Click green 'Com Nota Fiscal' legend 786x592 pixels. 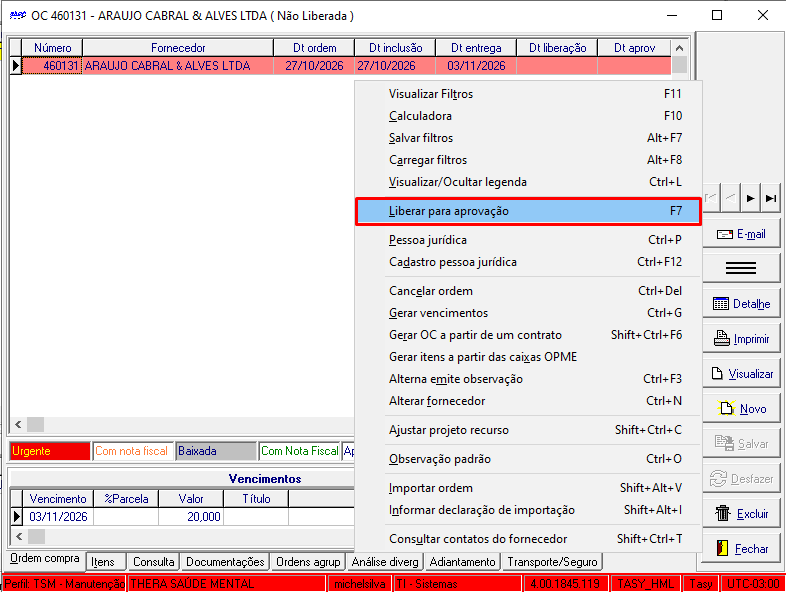click(299, 451)
